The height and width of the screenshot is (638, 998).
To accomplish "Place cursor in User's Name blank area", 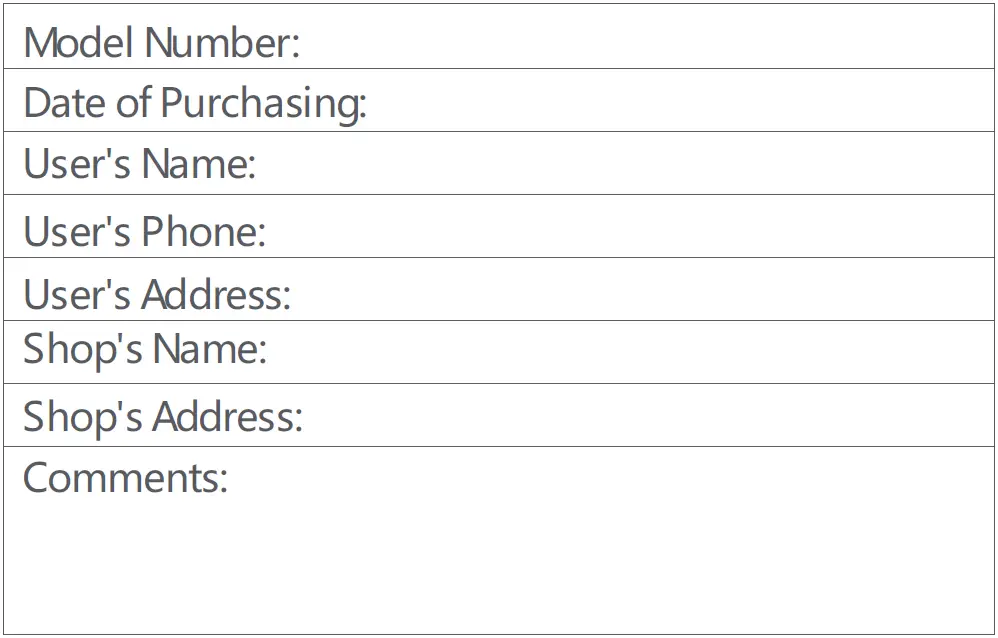I will tap(620, 164).
